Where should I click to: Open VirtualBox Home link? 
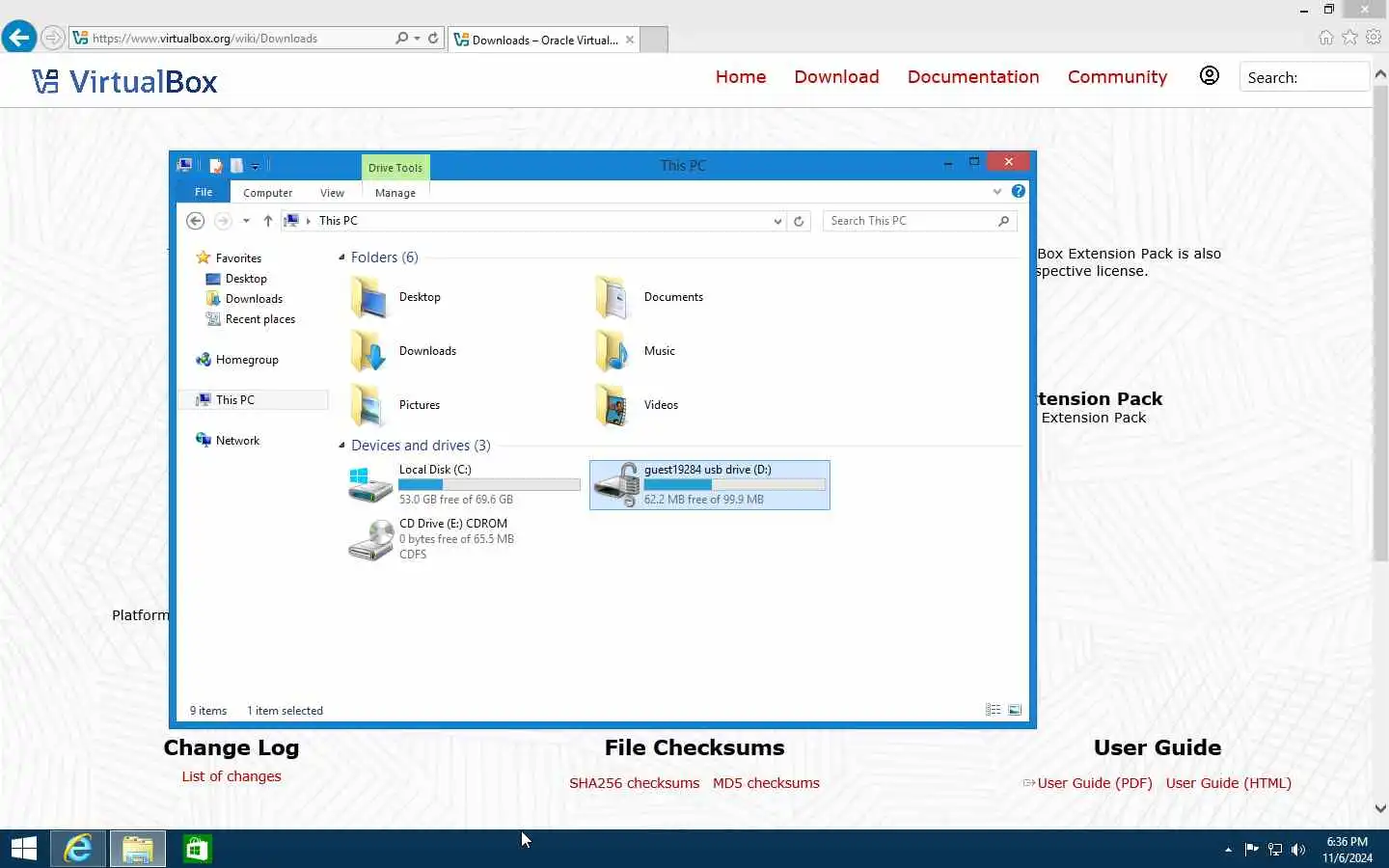coord(741,76)
